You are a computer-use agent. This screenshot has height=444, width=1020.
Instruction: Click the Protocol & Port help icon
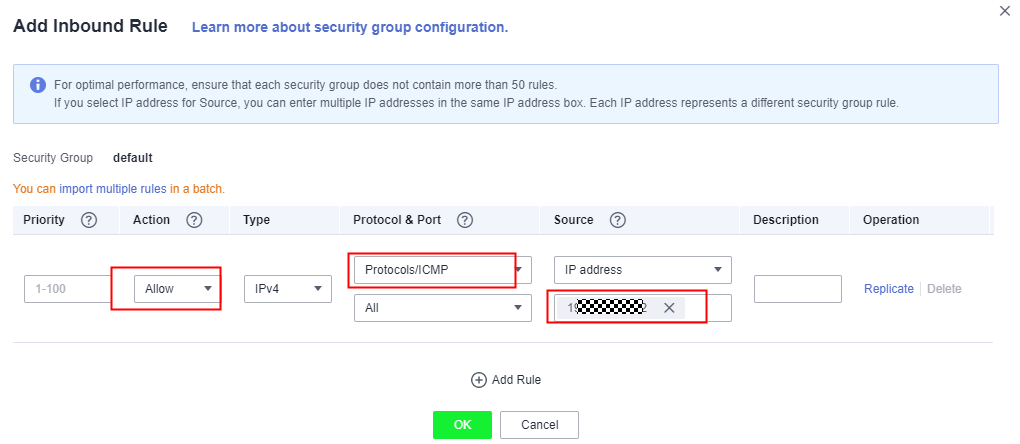point(464,220)
